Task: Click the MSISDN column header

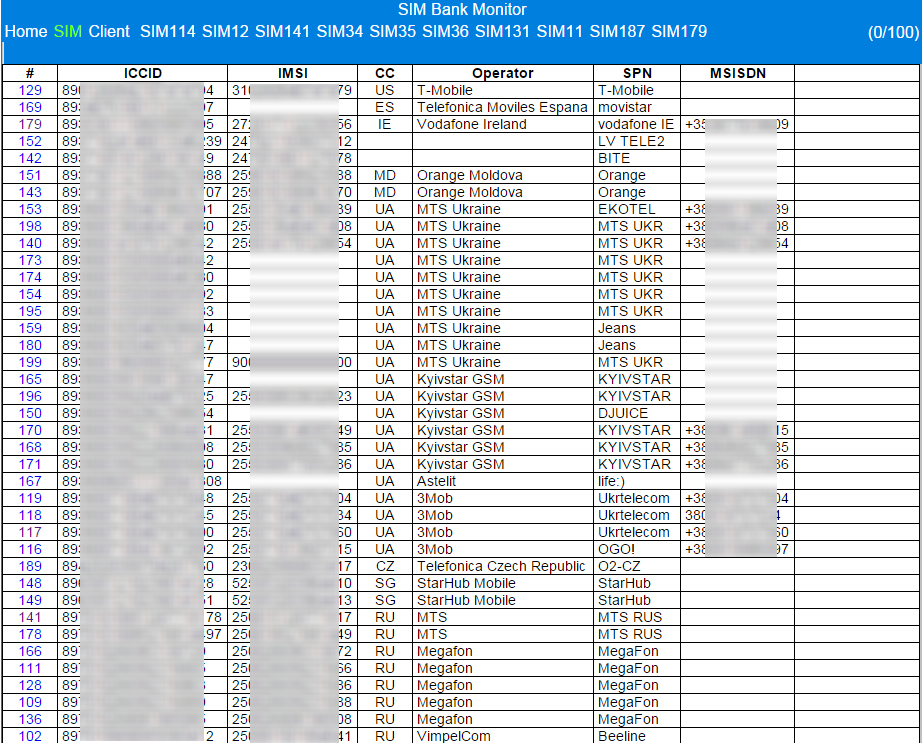Action: click(x=737, y=73)
